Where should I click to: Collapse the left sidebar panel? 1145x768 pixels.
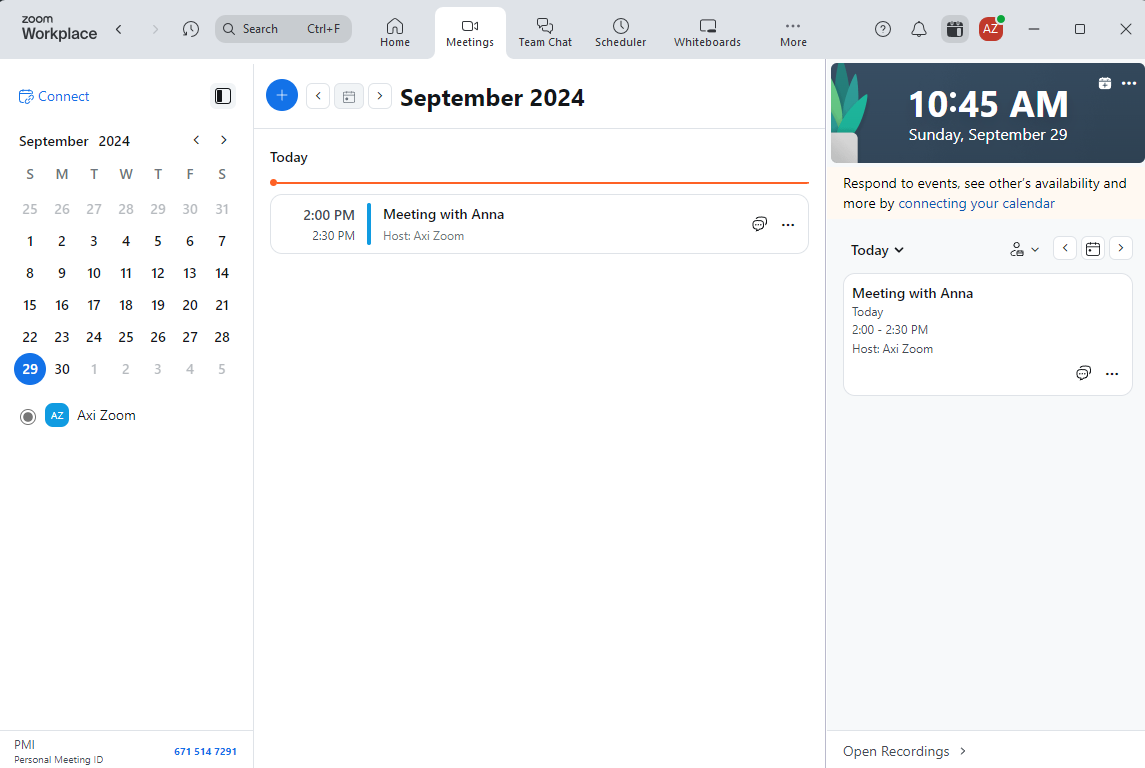[223, 96]
